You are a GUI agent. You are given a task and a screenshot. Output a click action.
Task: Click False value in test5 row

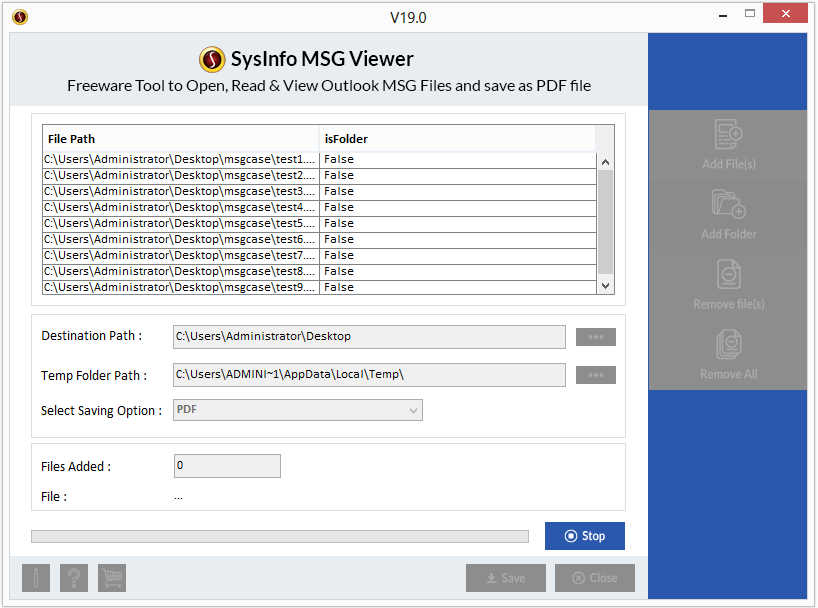tap(339, 223)
